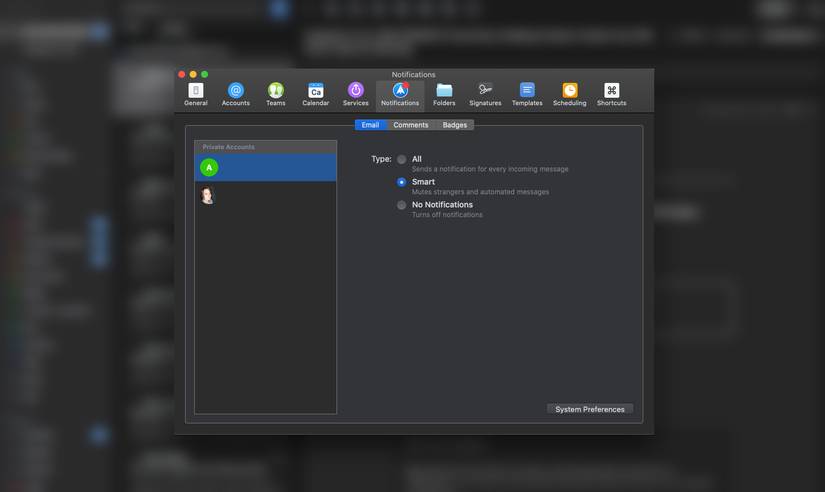This screenshot has height=492, width=825.
Task: Switch to the Email tab
Action: click(x=370, y=125)
